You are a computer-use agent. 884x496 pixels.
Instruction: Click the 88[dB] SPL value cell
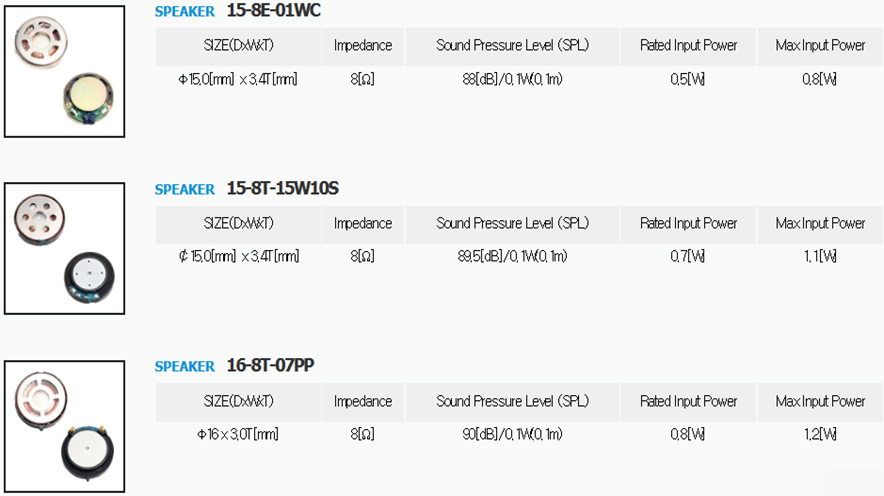(512, 79)
